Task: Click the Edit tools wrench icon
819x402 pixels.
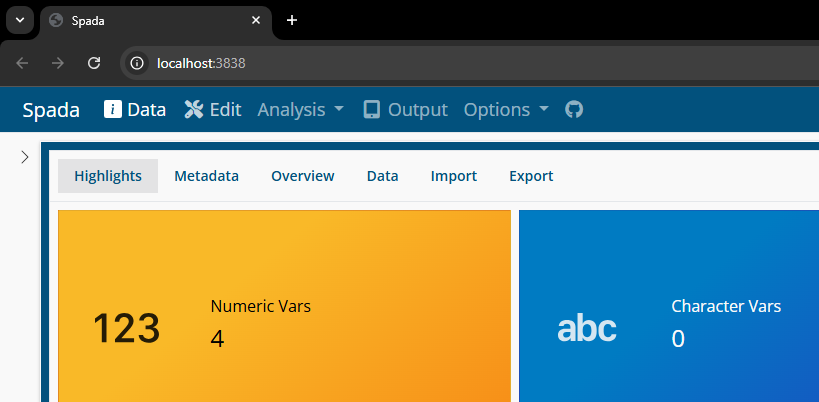Action: pyautogui.click(x=194, y=110)
